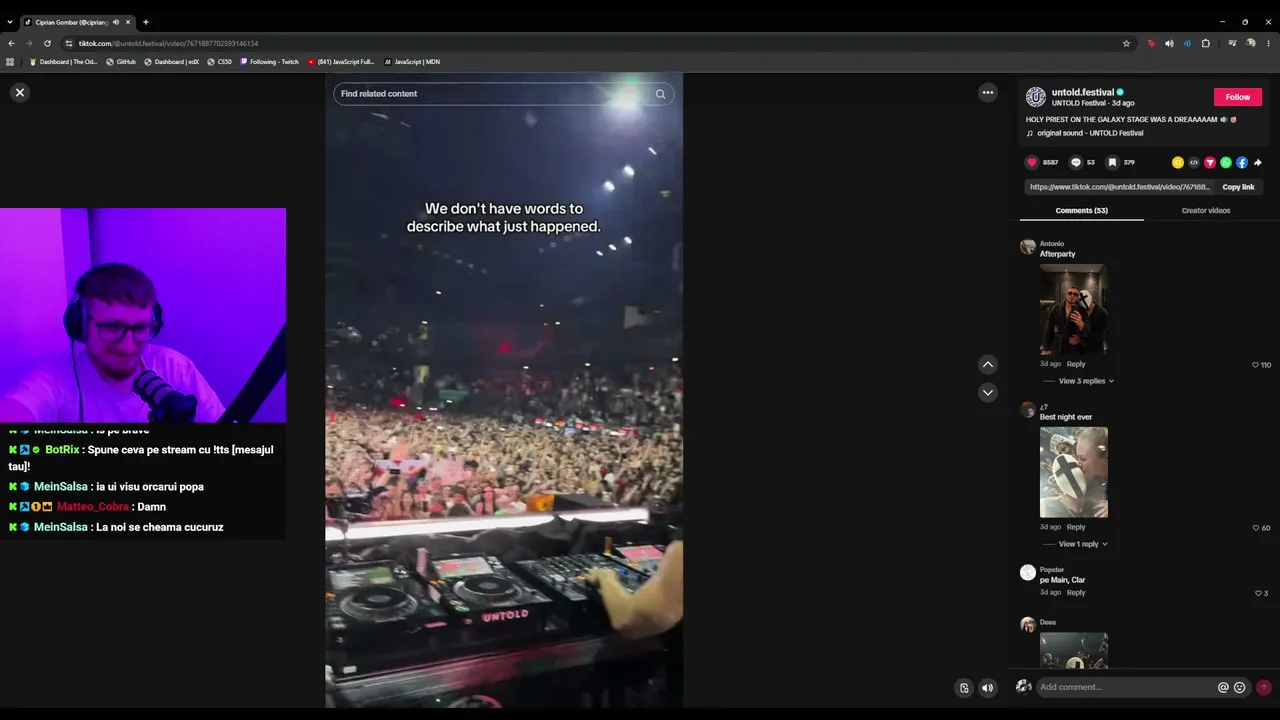Viewport: 1280px width, 720px height.
Task: Open the CS50 bookmark
Action: [x=220, y=62]
